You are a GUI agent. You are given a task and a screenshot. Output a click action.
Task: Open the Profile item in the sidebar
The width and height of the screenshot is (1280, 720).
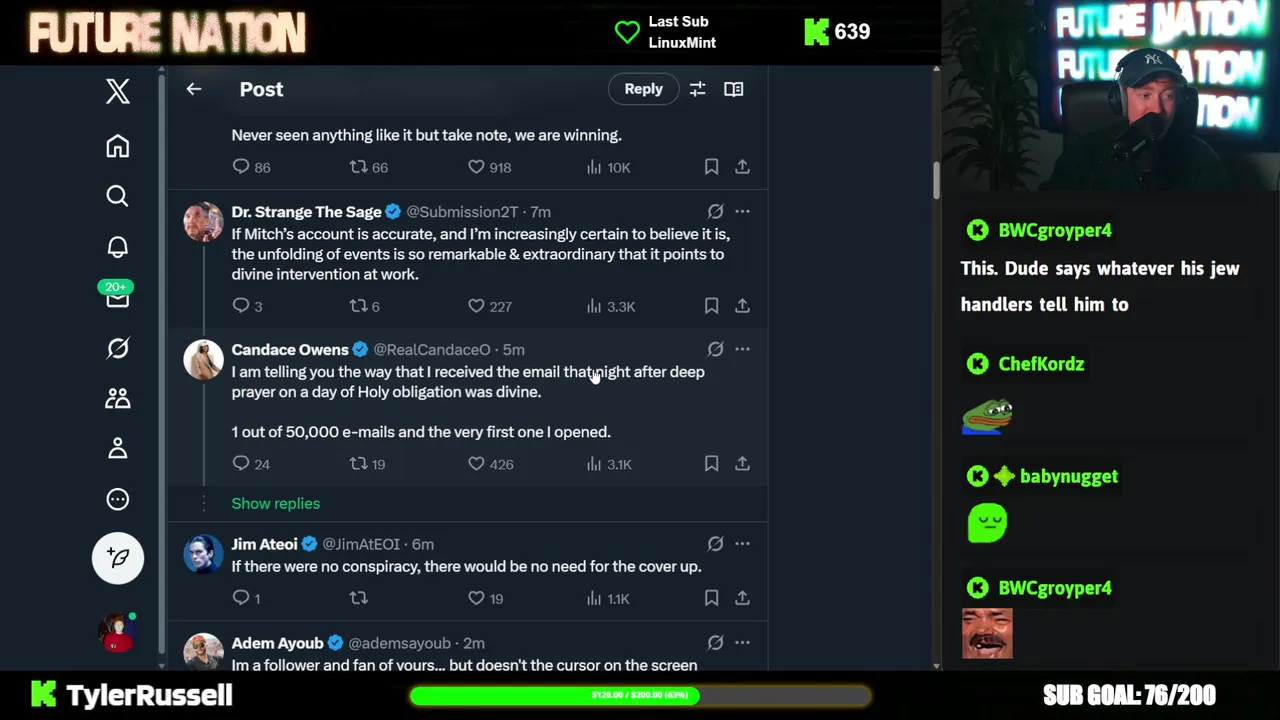coord(118,448)
